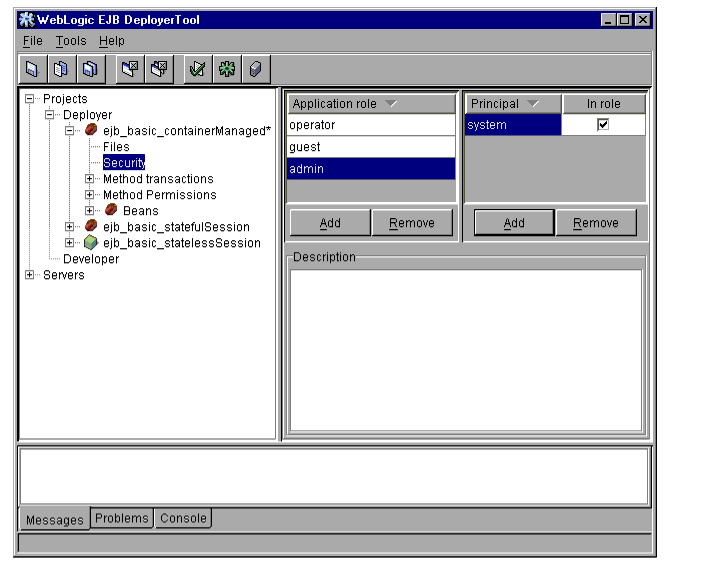This screenshot has height=567, width=713.
Task: Click the green cube icon beside ejb_basic_statelessSession
Action: [x=91, y=242]
